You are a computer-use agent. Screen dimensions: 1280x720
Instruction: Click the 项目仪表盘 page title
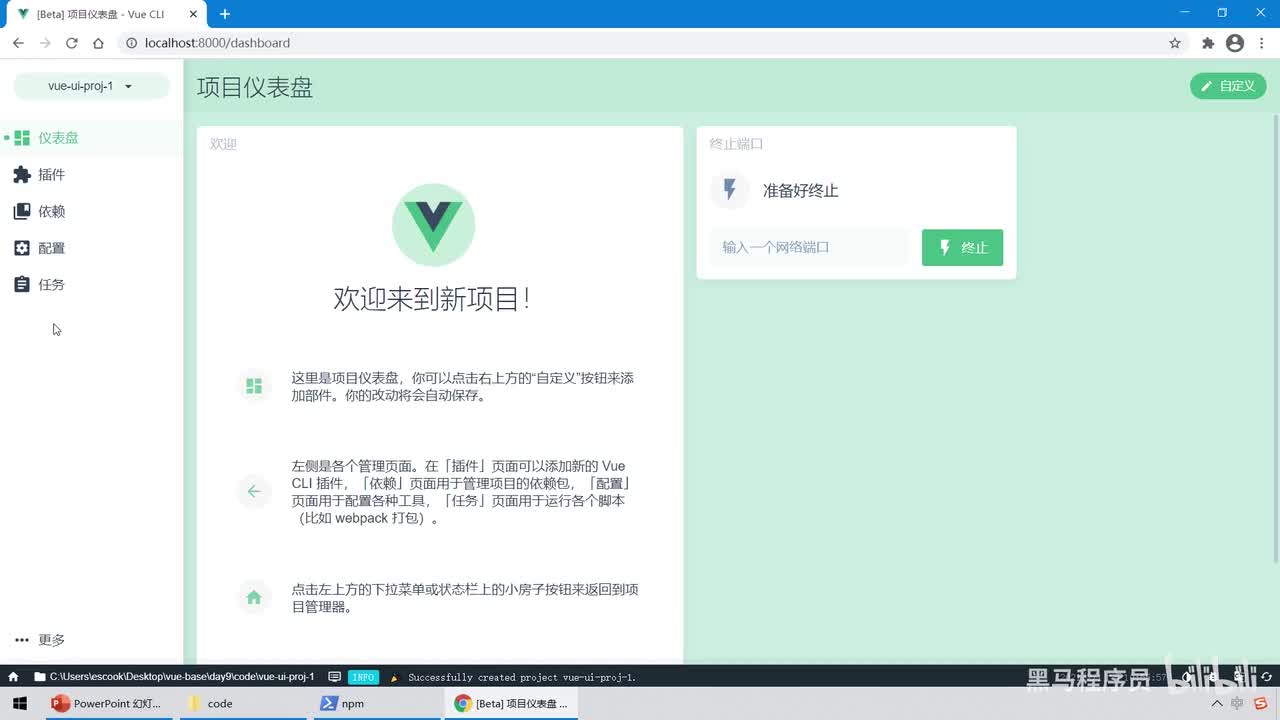pyautogui.click(x=255, y=87)
